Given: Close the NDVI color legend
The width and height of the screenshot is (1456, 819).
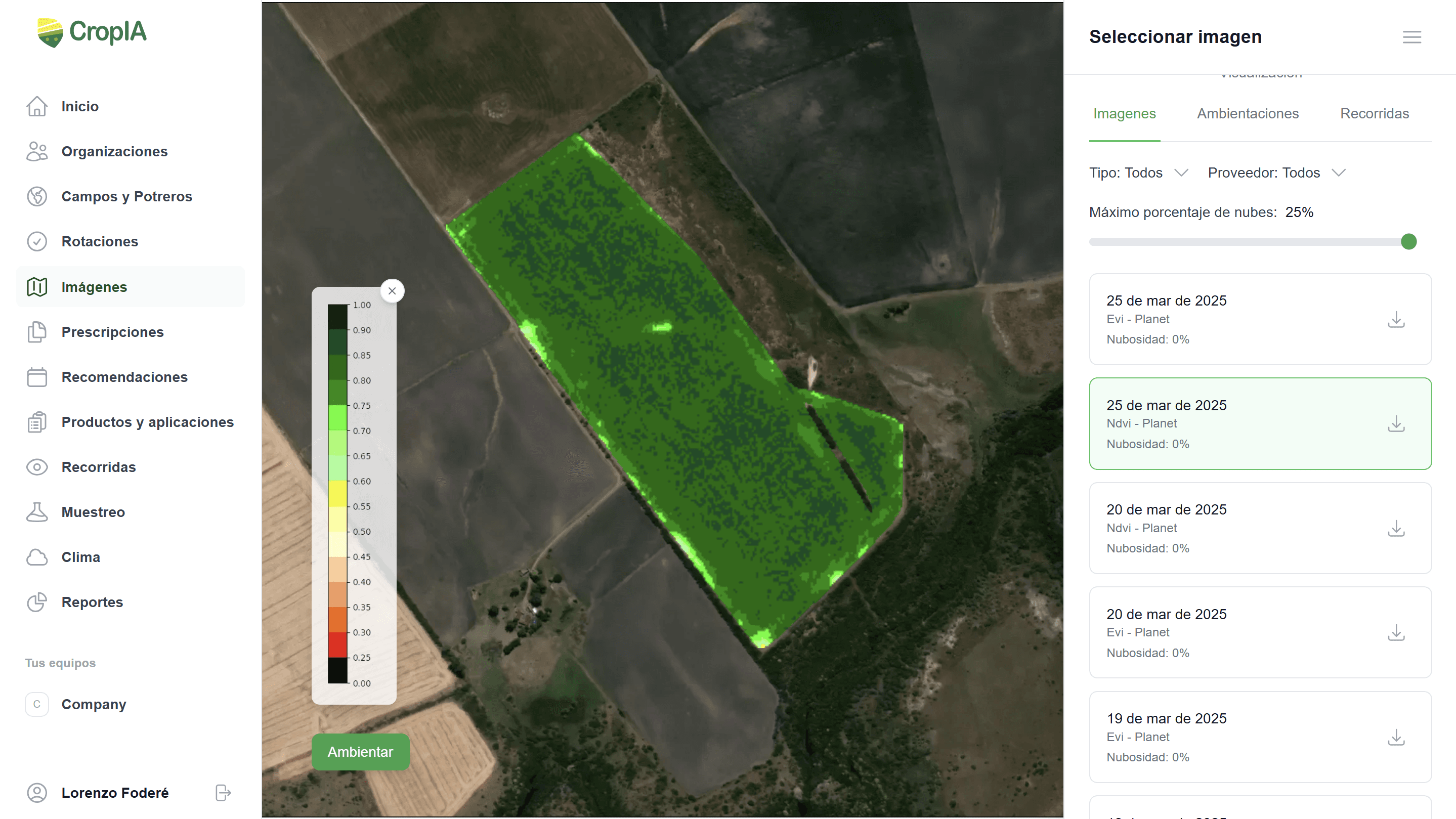Looking at the screenshot, I should (x=392, y=291).
